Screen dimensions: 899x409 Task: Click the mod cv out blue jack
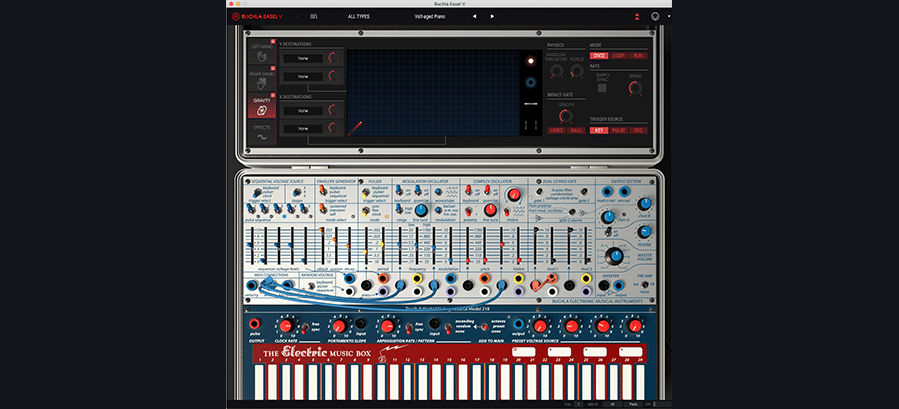click(x=606, y=192)
